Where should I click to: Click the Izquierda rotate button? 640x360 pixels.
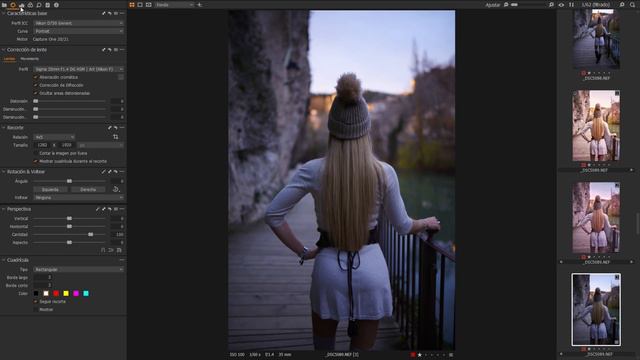pyautogui.click(x=50, y=189)
